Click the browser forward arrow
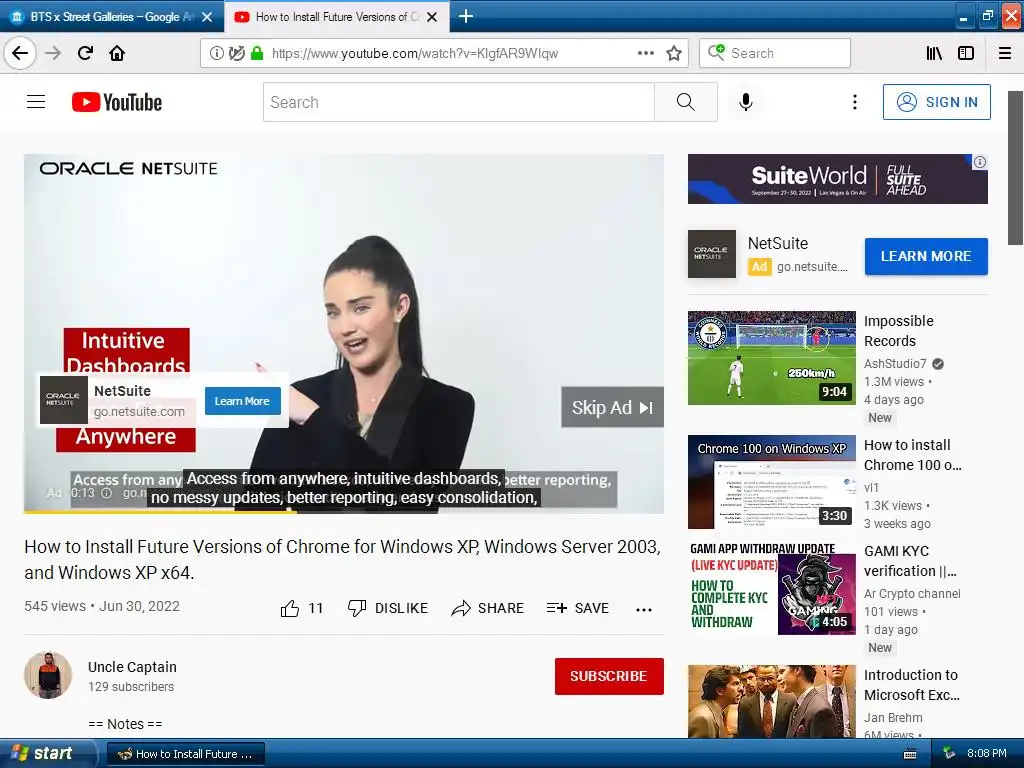Screen dimensions: 1024x768 click(x=53, y=53)
